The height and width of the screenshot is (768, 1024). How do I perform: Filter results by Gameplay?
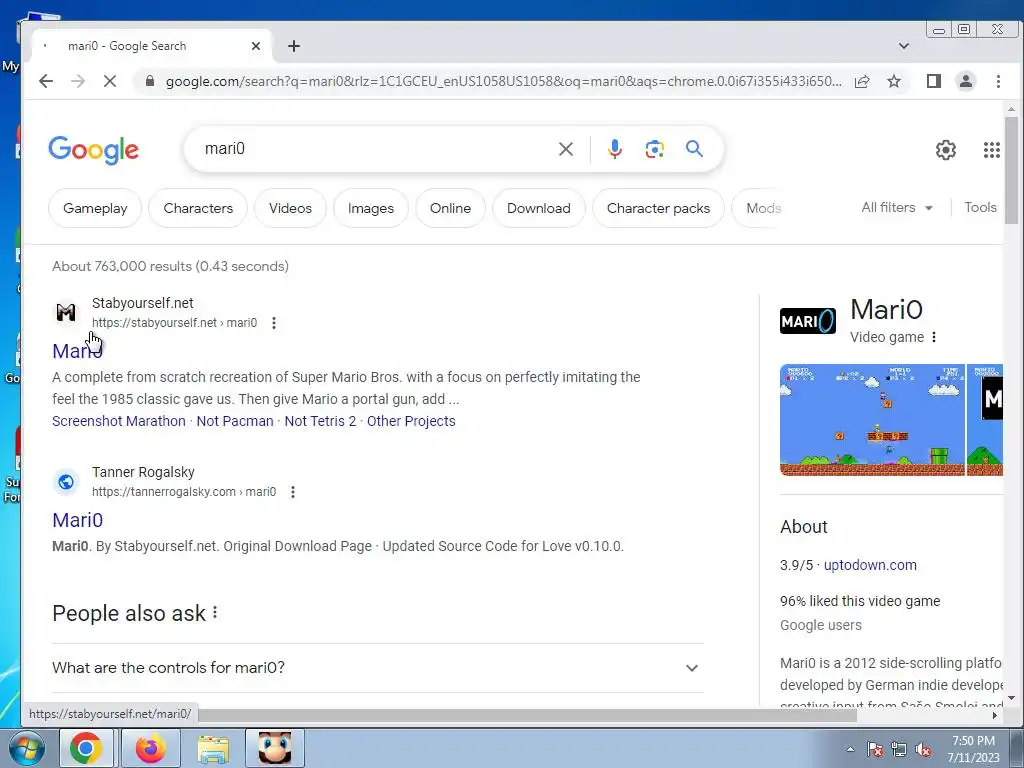(95, 208)
